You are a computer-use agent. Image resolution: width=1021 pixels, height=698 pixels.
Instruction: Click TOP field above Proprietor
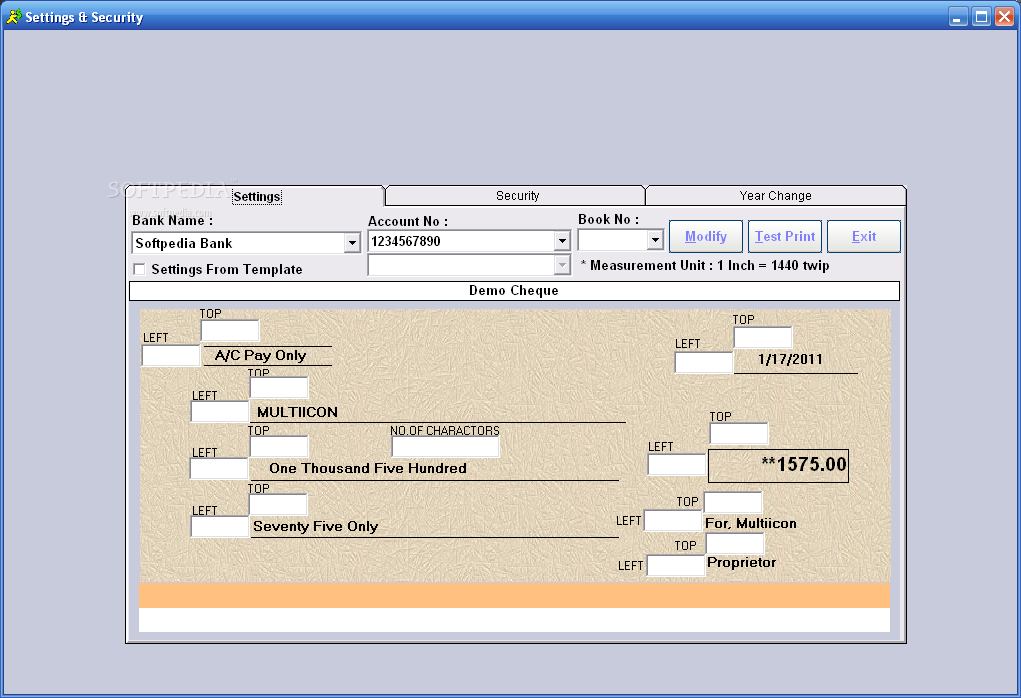pos(735,544)
